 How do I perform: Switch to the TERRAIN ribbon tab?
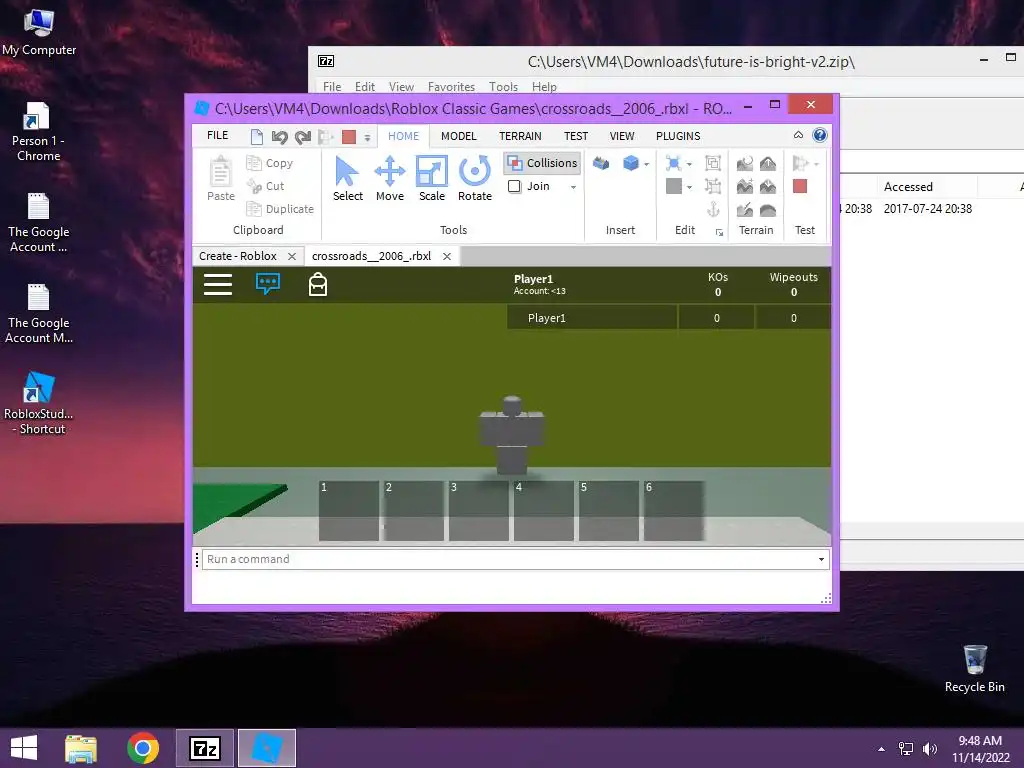pyautogui.click(x=520, y=136)
